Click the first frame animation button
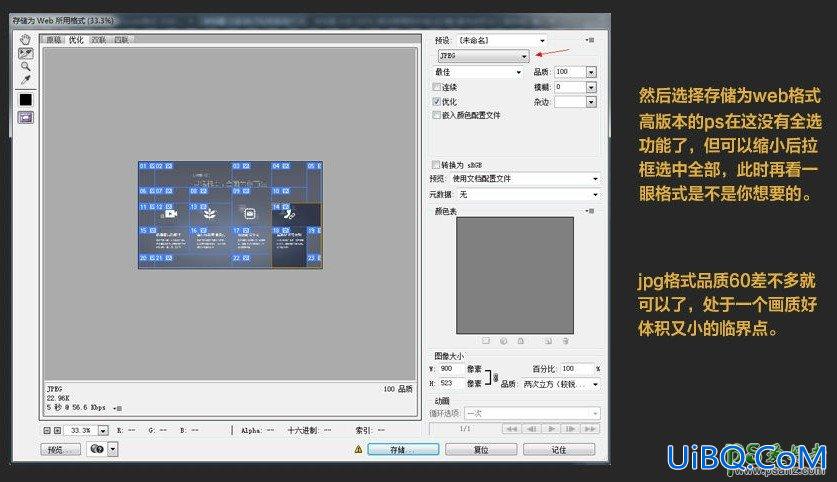This screenshot has width=837, height=482. [x=511, y=429]
